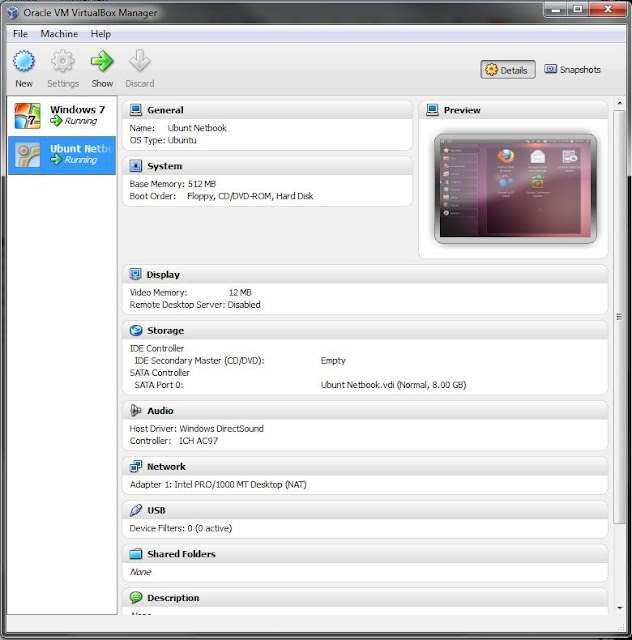632x640 pixels.
Task: Close the VirtualBox Manager window
Action: pos(608,10)
